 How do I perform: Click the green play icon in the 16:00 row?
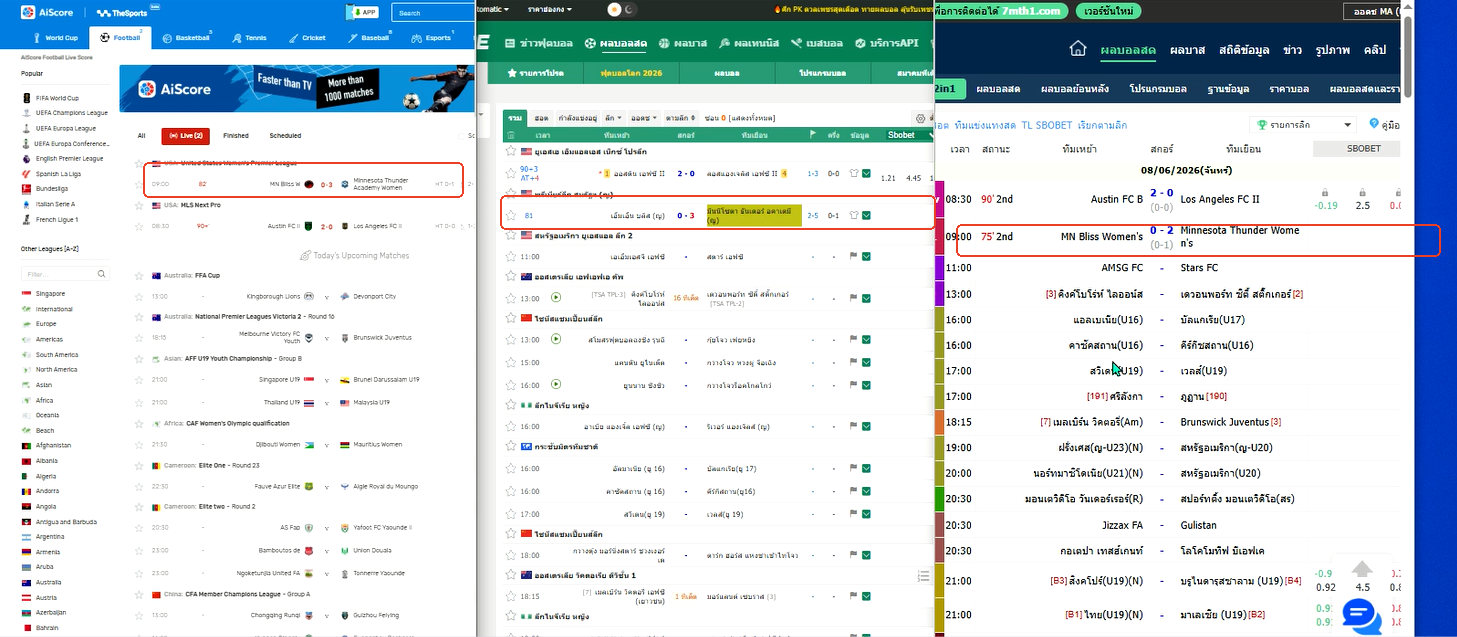coord(556,384)
